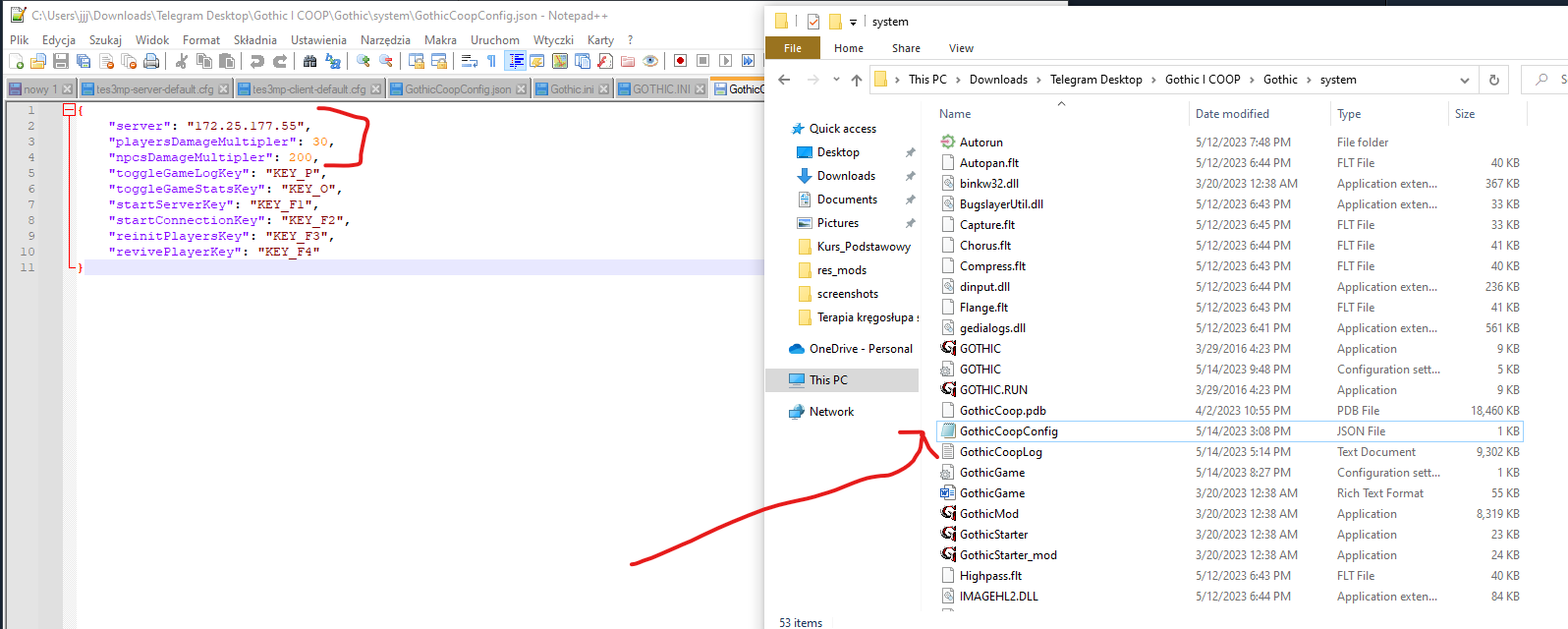The height and width of the screenshot is (629, 1568).
Task: Go back in File Explorer
Action: [x=784, y=80]
